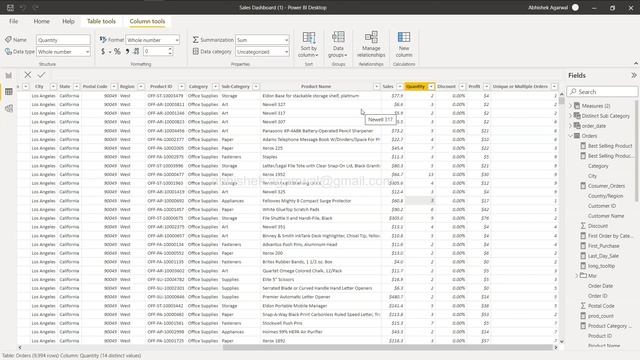
Task: Open City column filter dropdown
Action: point(53,87)
